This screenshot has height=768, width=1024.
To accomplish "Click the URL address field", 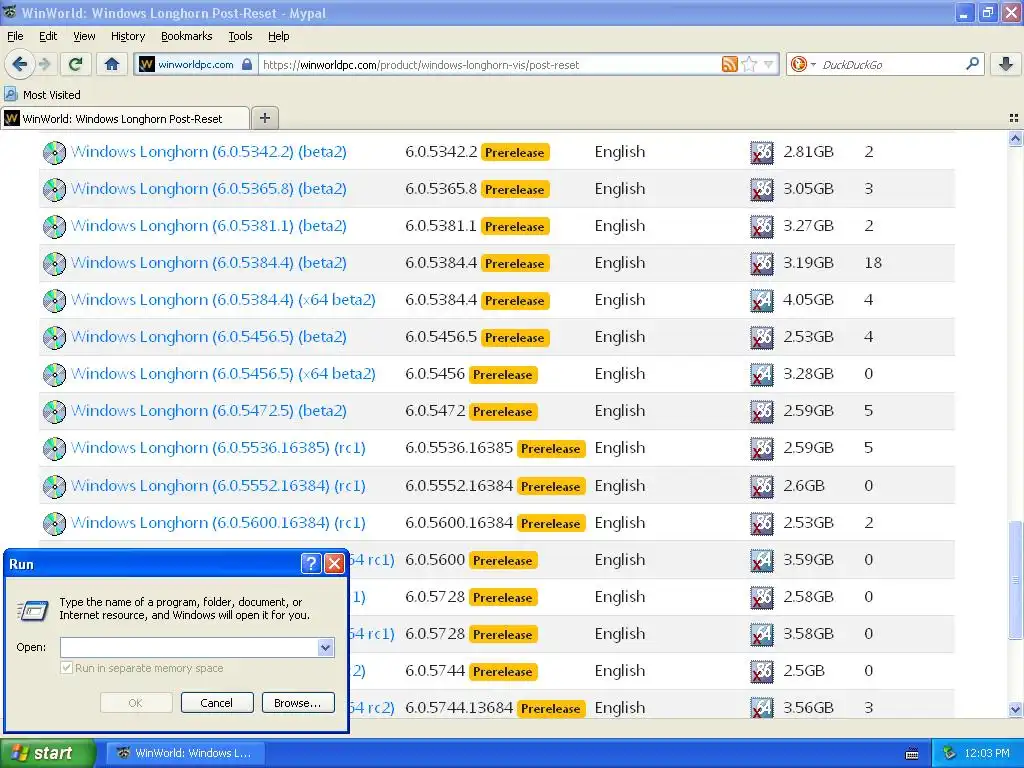I will [488, 64].
